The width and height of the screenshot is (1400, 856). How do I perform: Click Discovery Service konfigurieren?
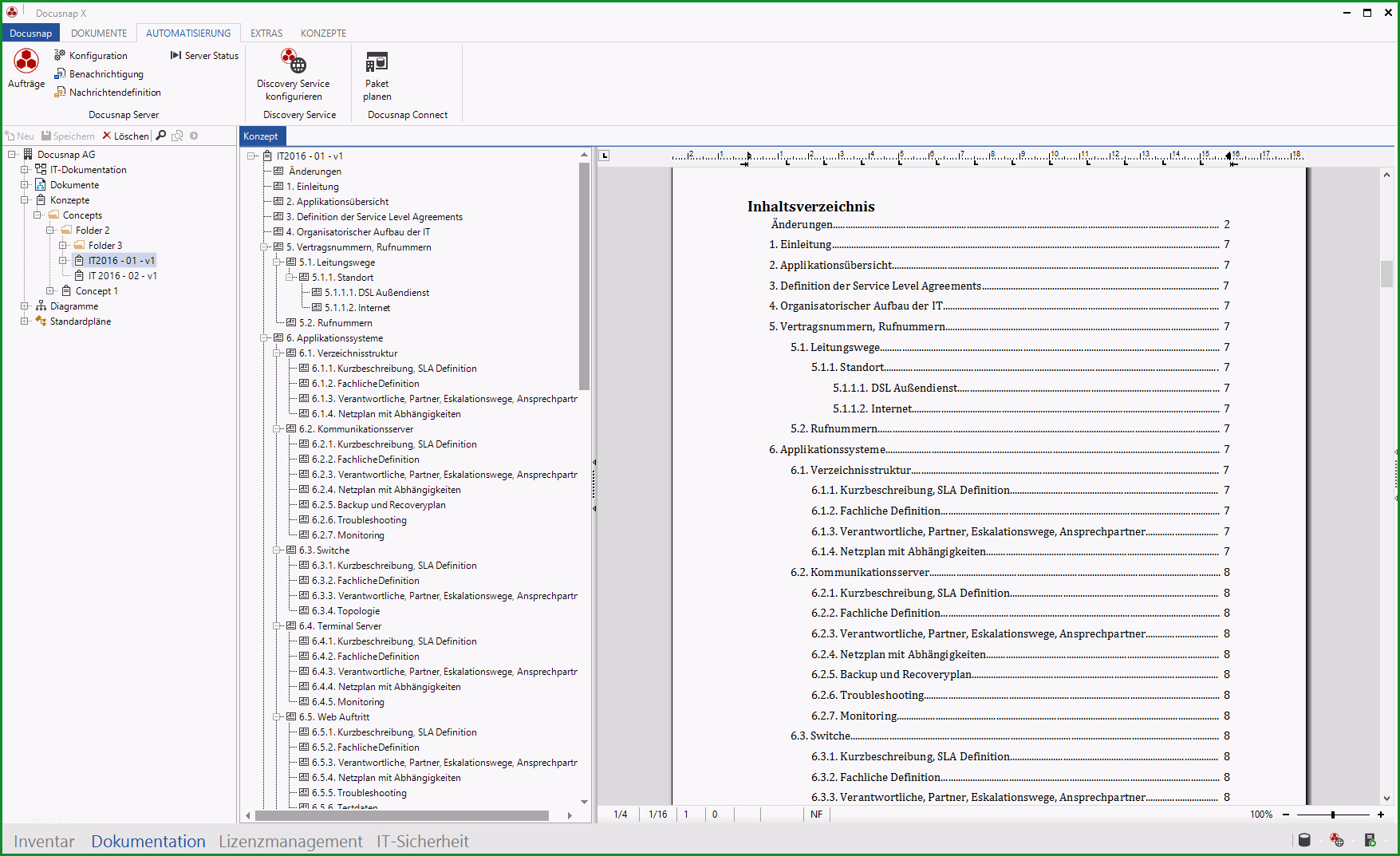point(294,74)
